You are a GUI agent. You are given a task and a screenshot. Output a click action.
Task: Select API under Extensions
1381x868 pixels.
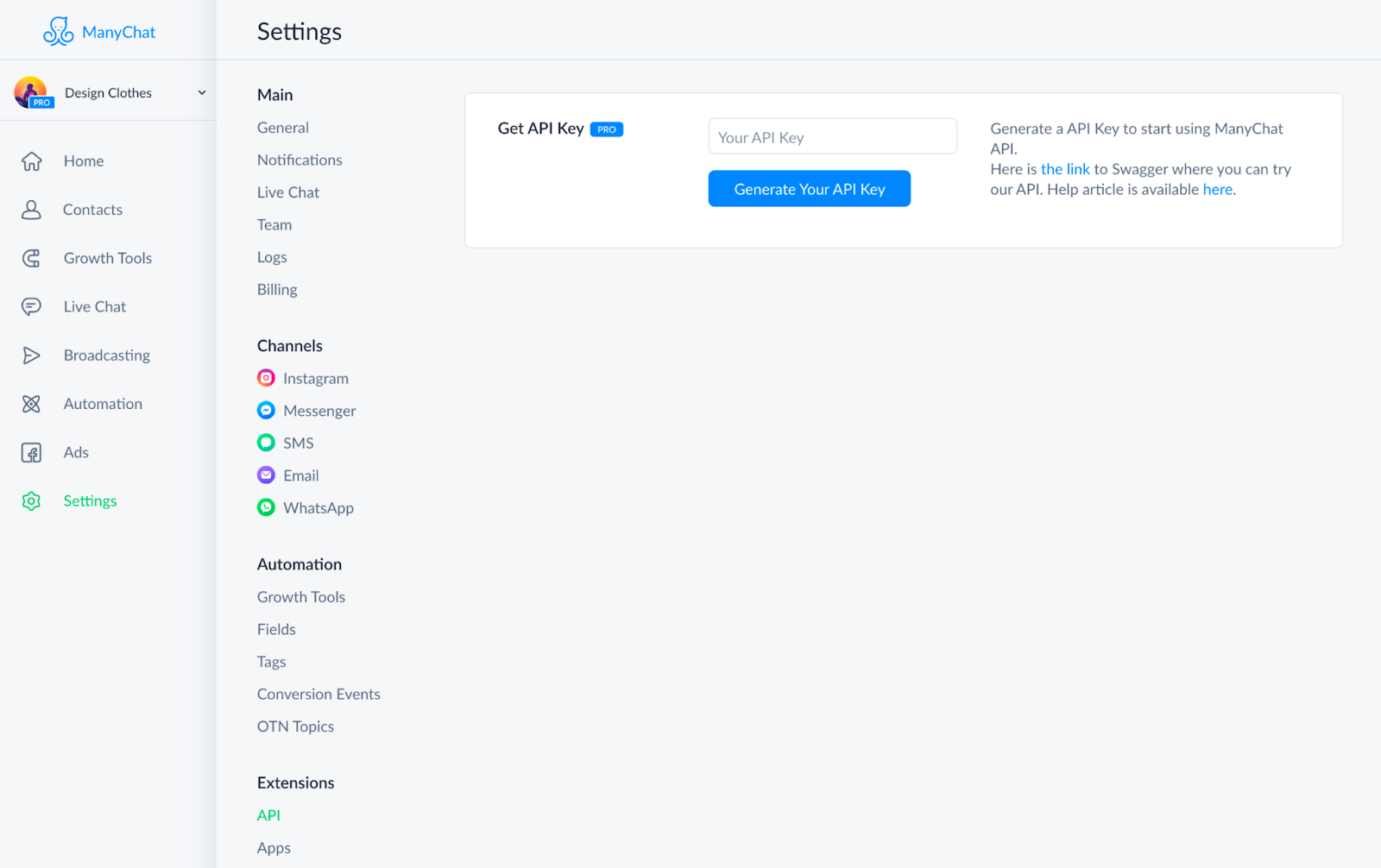click(268, 815)
